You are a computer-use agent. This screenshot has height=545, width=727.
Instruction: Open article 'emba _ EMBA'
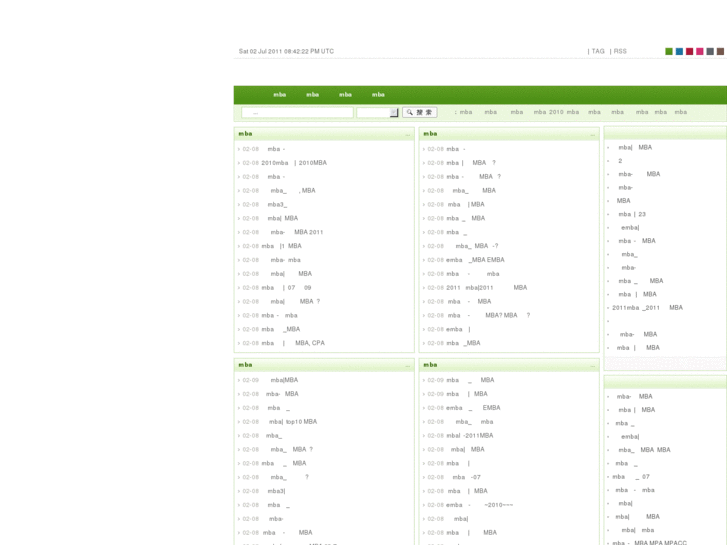point(473,408)
